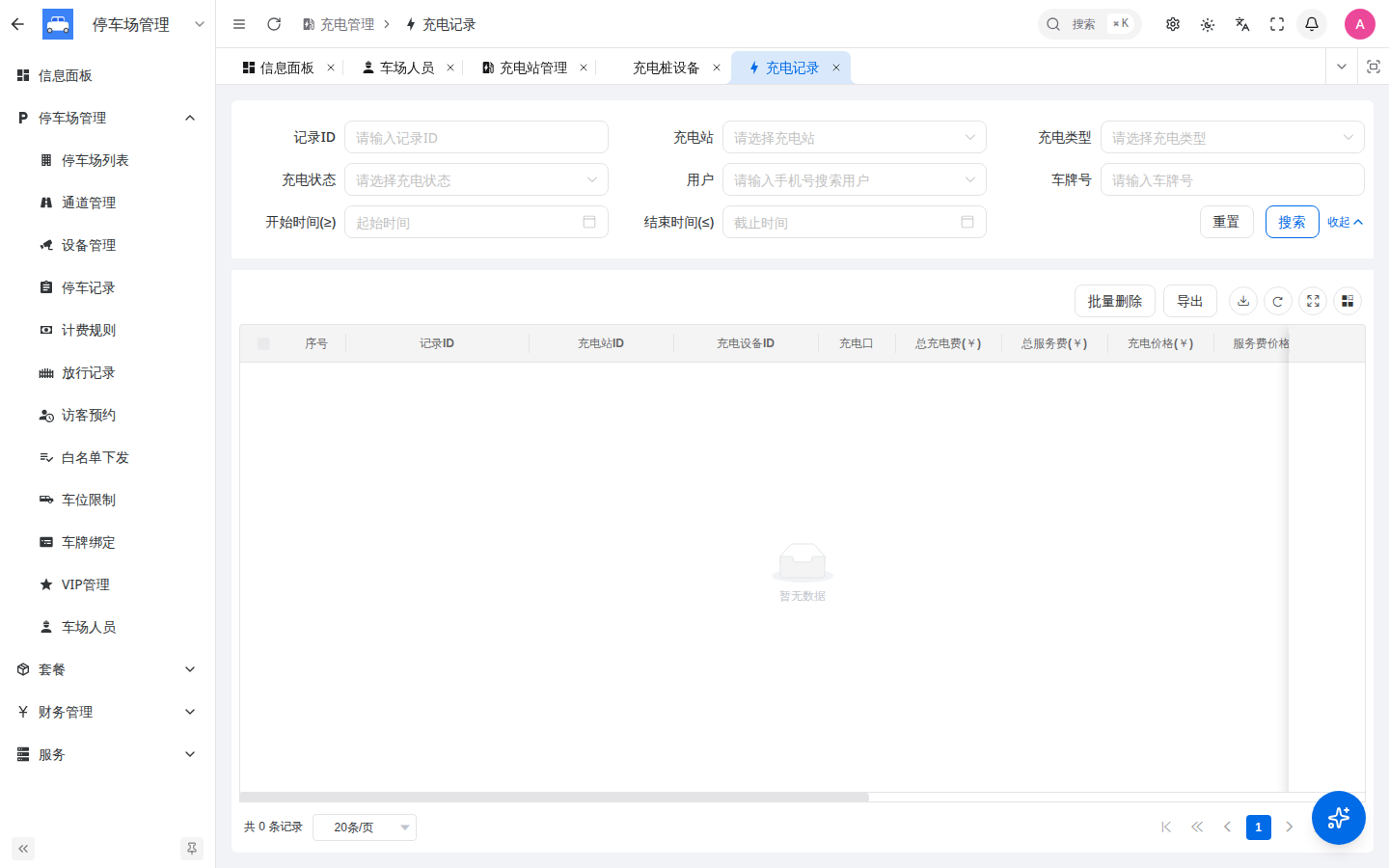Switch to the 充电站管理 tab
The height and width of the screenshot is (868, 1389).
coord(524,68)
